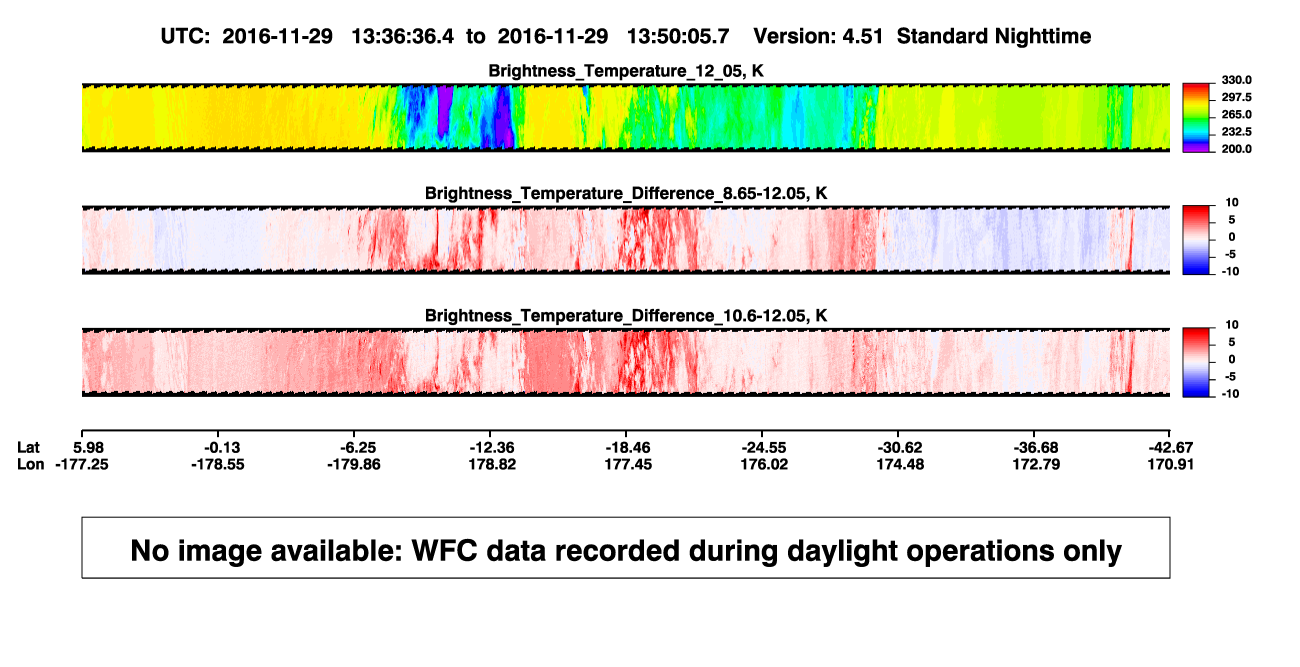This screenshot has height=667, width=1300.
Task: Click the Lon axis label
Action: point(31,464)
